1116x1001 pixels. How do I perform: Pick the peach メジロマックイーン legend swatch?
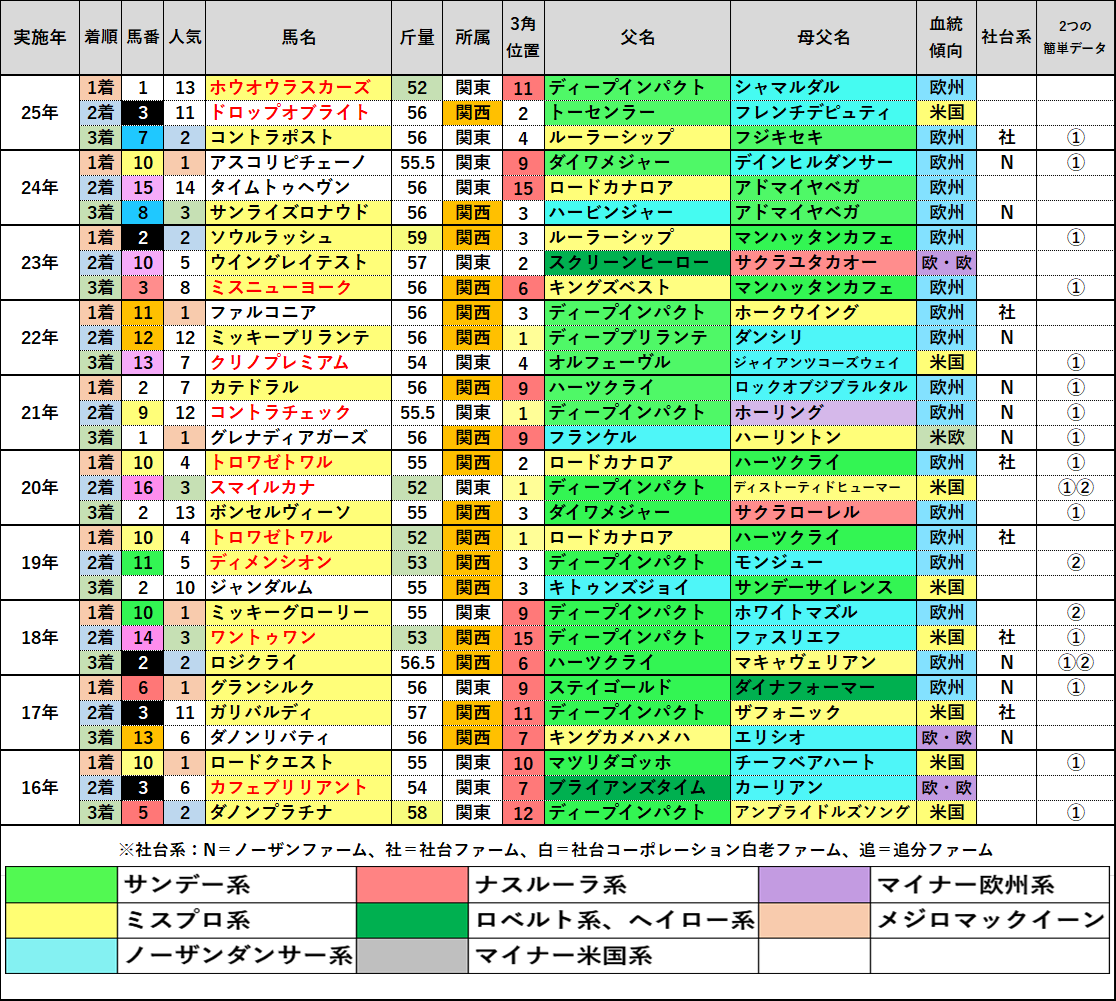[815, 921]
